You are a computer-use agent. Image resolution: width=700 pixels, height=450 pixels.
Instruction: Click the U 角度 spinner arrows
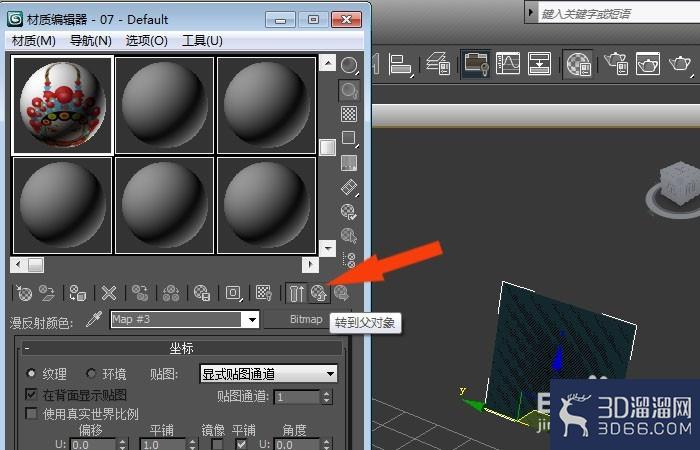(x=327, y=445)
